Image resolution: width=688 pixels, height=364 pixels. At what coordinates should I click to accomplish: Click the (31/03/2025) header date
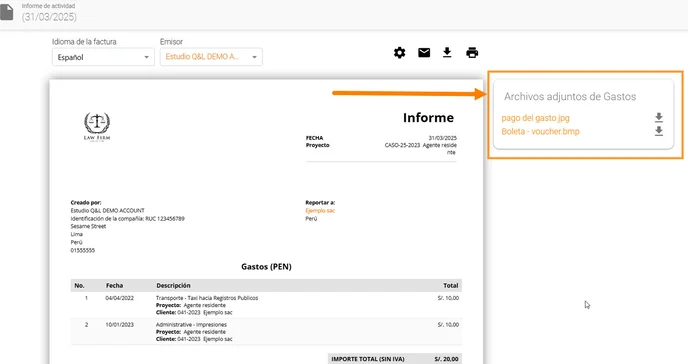(49, 17)
